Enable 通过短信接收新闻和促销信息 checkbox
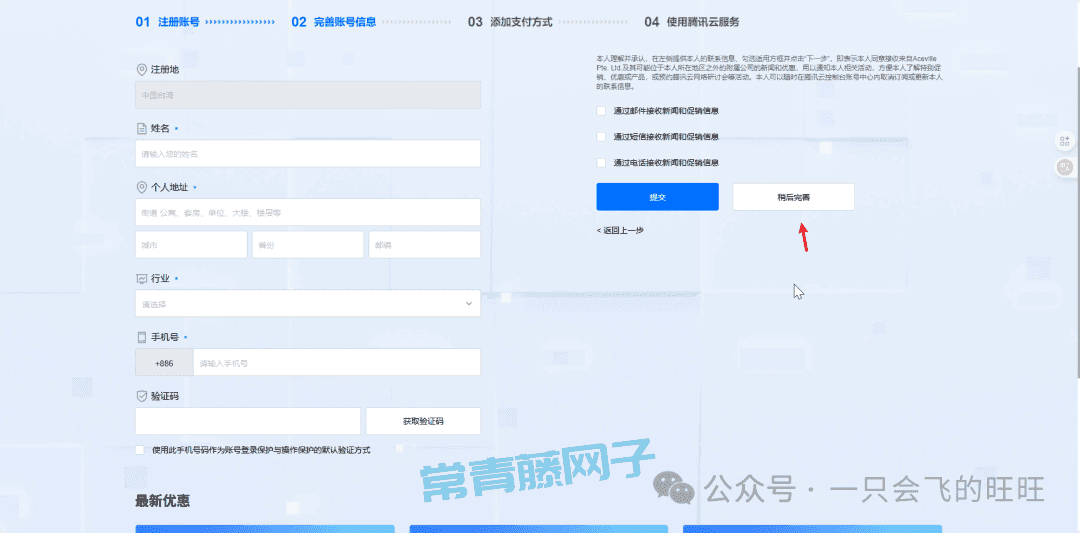 click(x=601, y=137)
